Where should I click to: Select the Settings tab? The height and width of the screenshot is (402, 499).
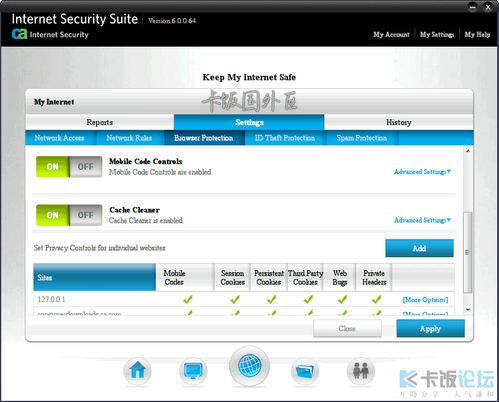pyautogui.click(x=249, y=122)
